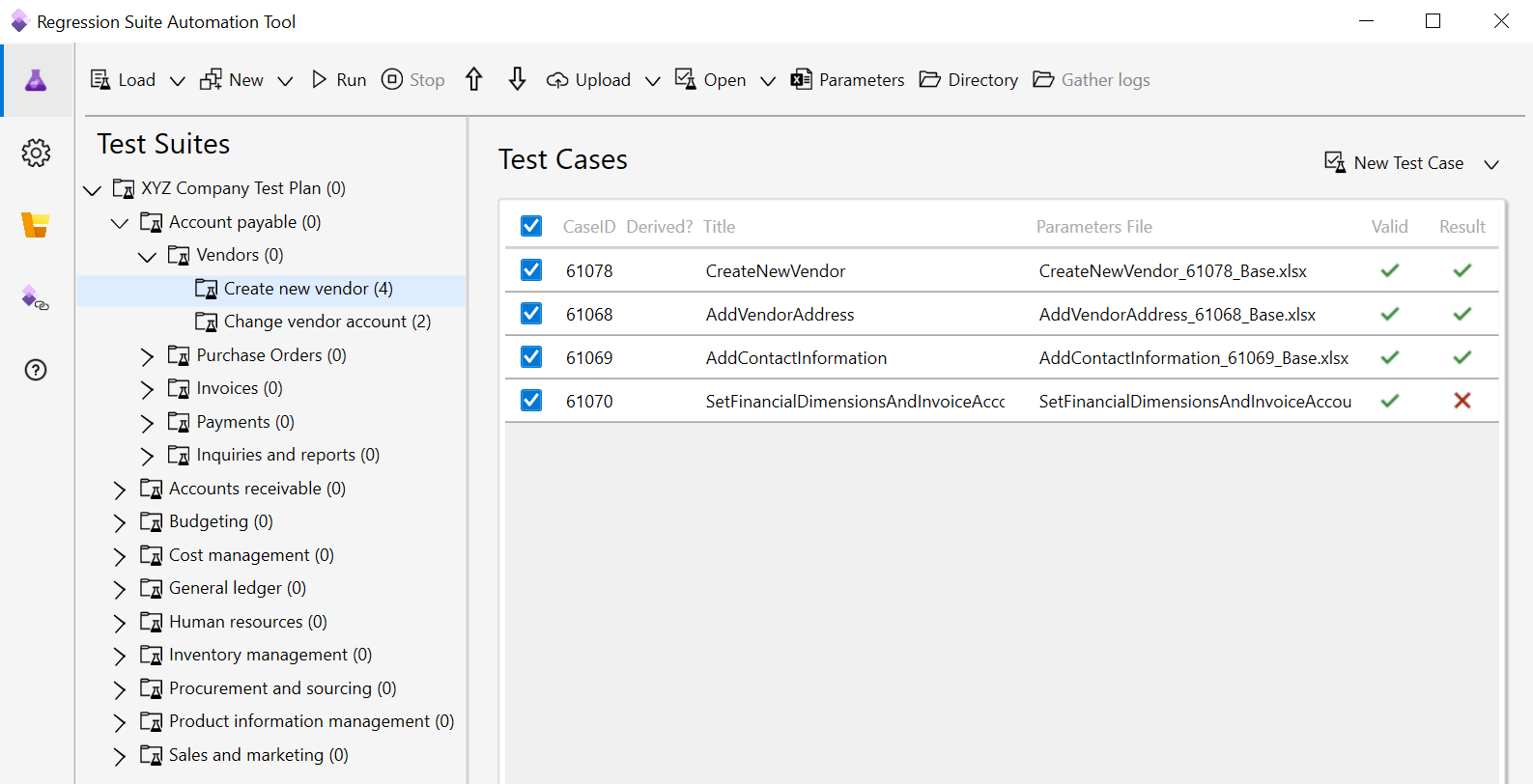This screenshot has width=1533, height=784.
Task: Click the Upload button
Action: (x=589, y=79)
